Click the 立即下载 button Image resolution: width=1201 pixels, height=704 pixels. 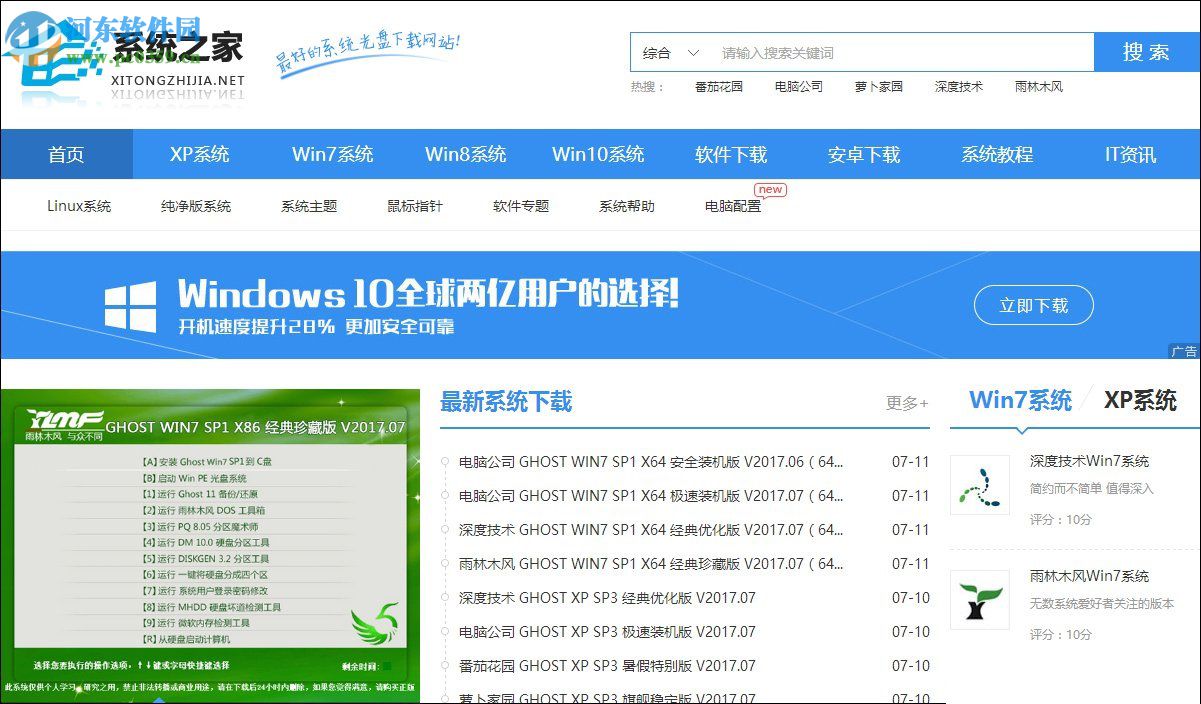click(1034, 305)
